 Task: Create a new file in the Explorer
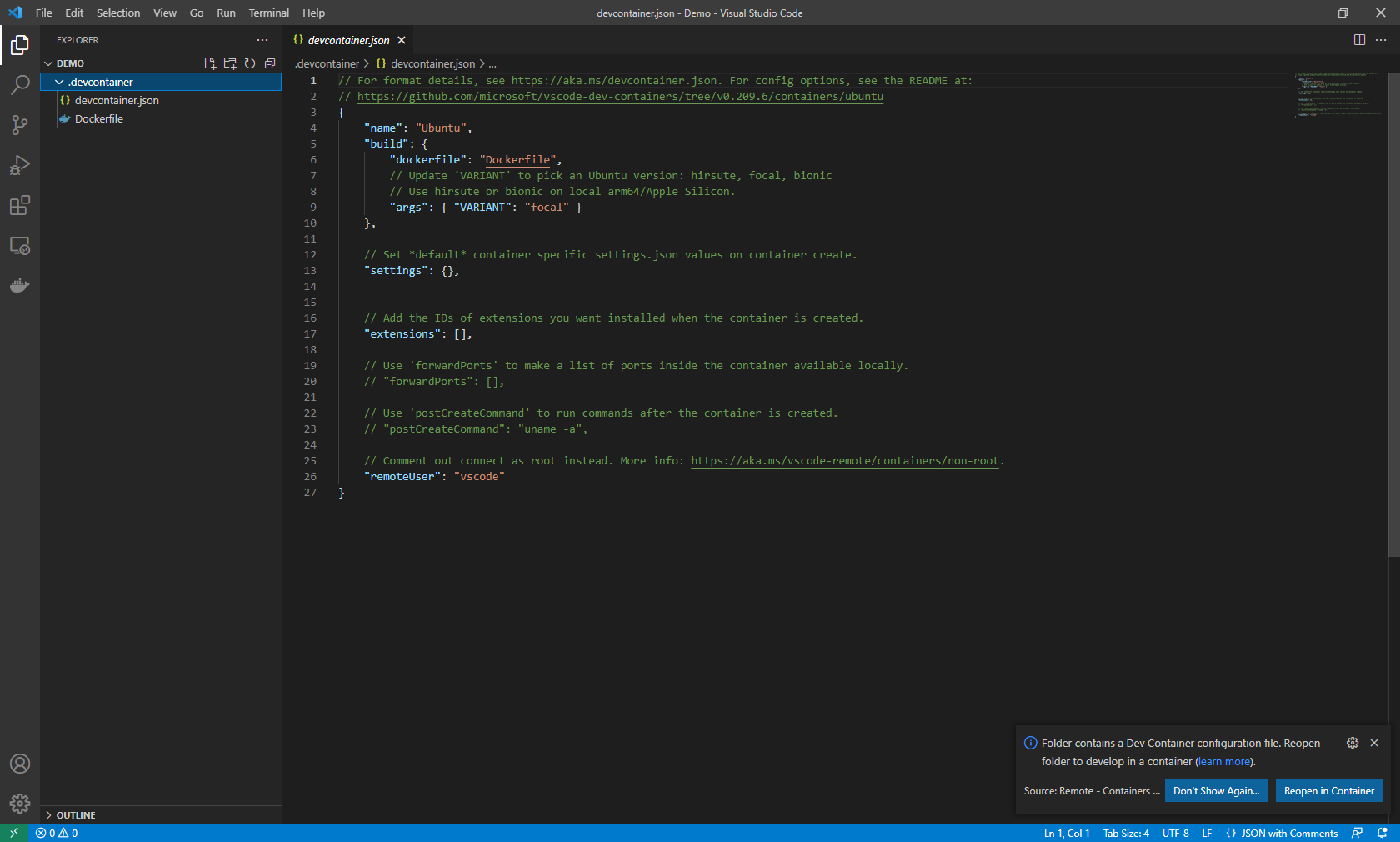pyautogui.click(x=210, y=63)
